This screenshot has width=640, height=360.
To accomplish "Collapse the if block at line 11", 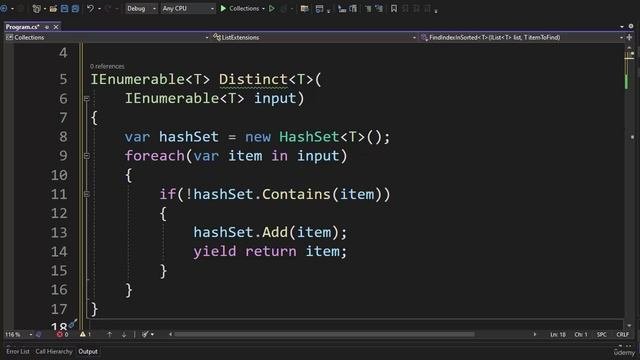I will (87, 194).
